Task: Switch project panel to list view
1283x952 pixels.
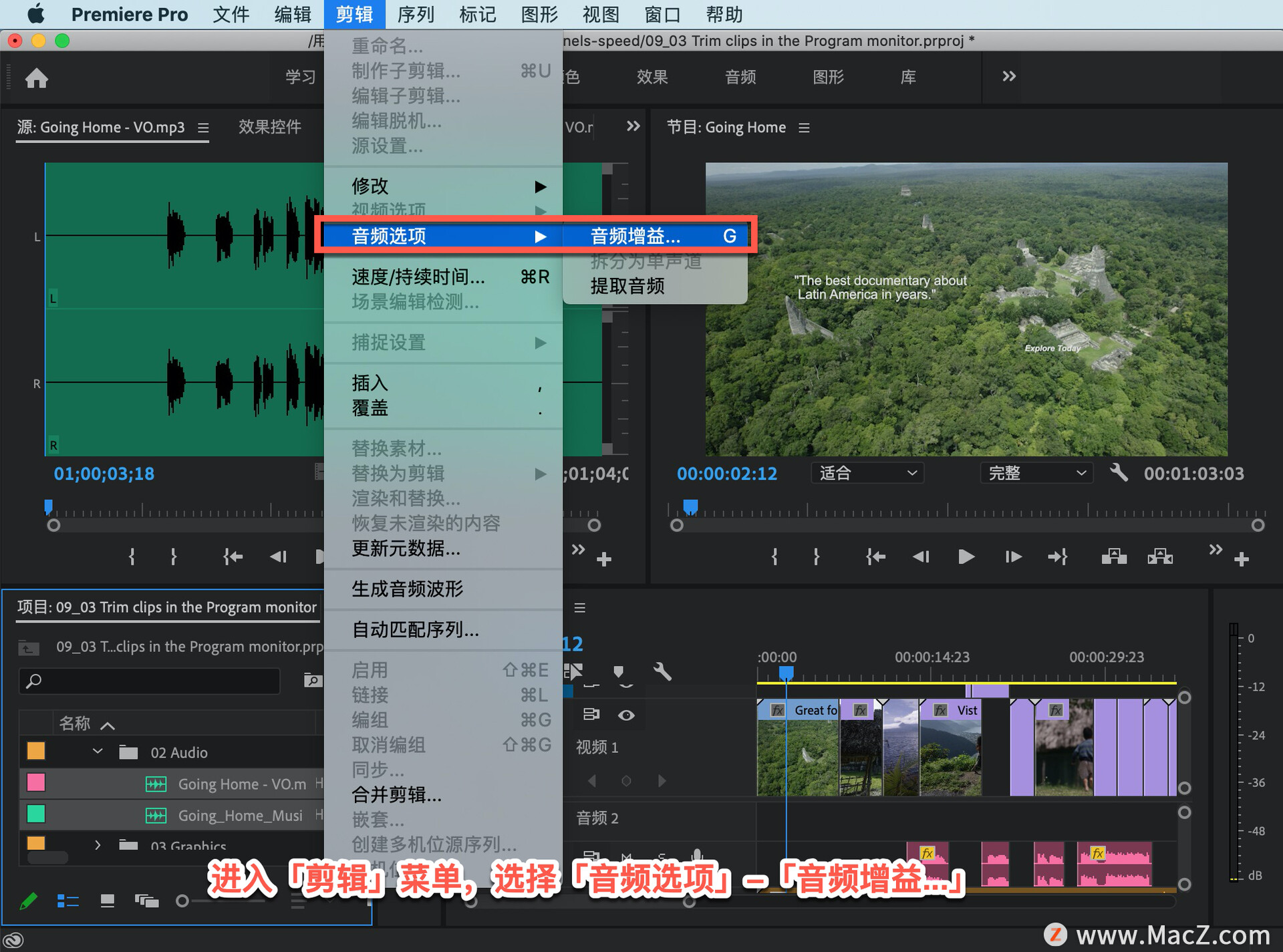Action: point(67,901)
